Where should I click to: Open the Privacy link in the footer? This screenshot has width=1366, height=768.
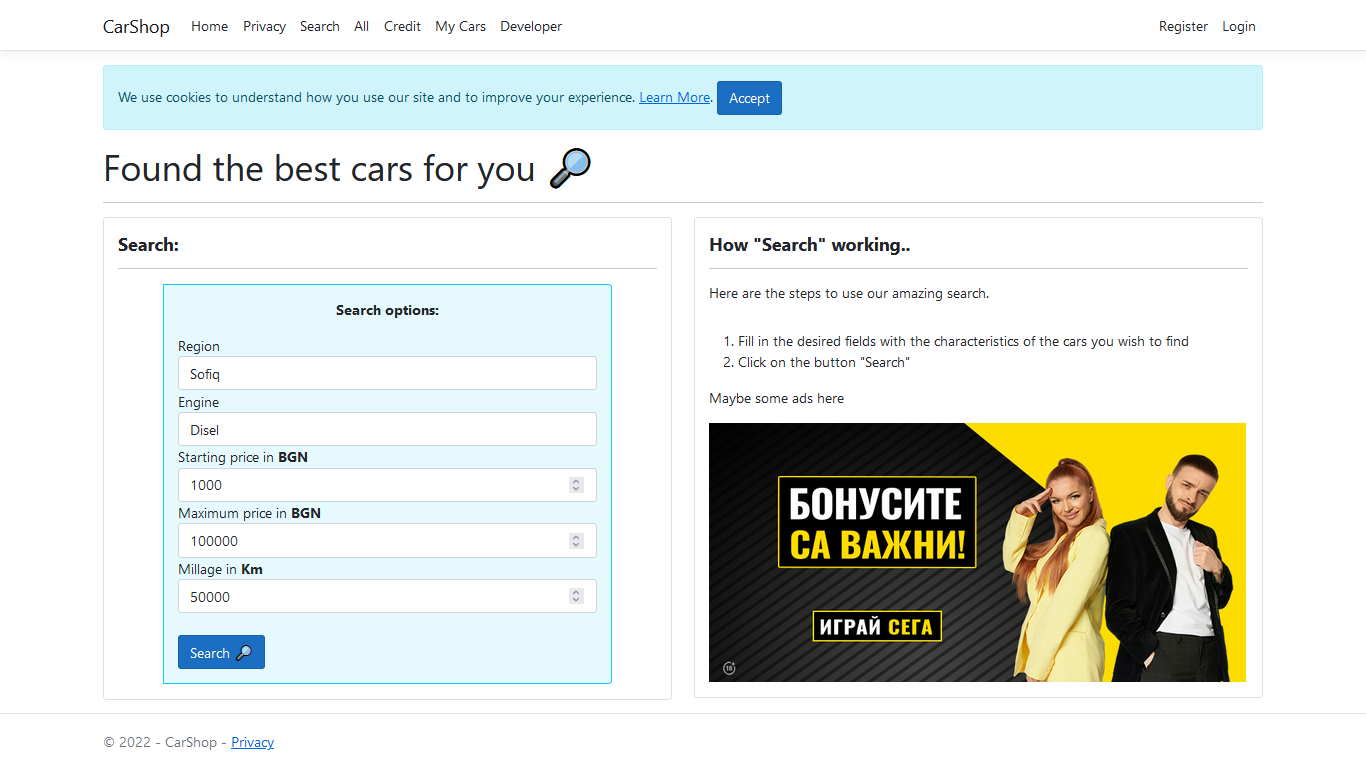pos(252,742)
